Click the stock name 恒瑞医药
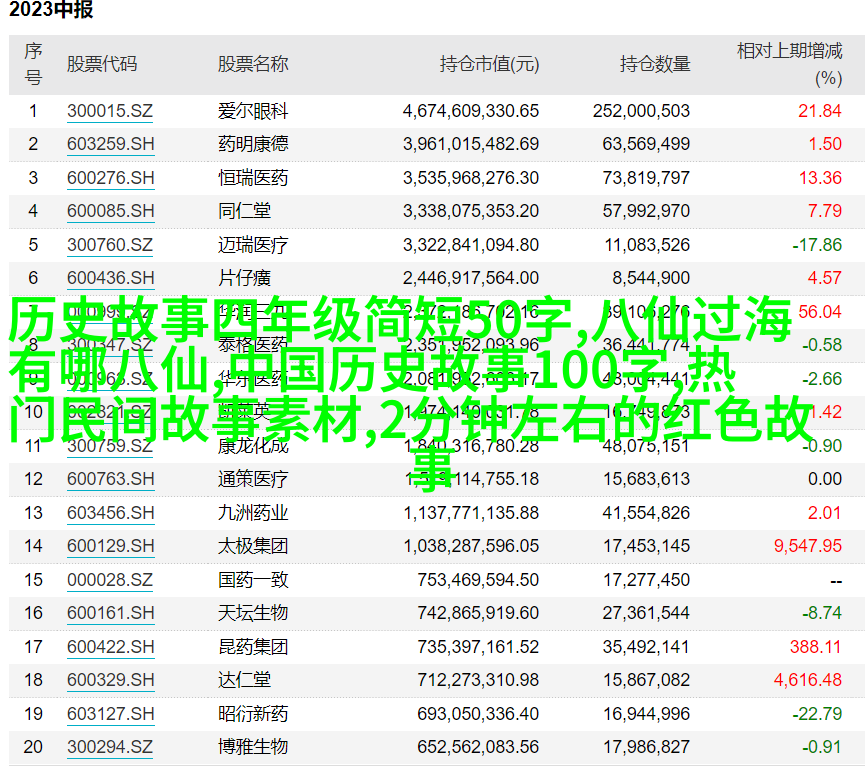Image resolution: width=865 pixels, height=776 pixels. 253,178
